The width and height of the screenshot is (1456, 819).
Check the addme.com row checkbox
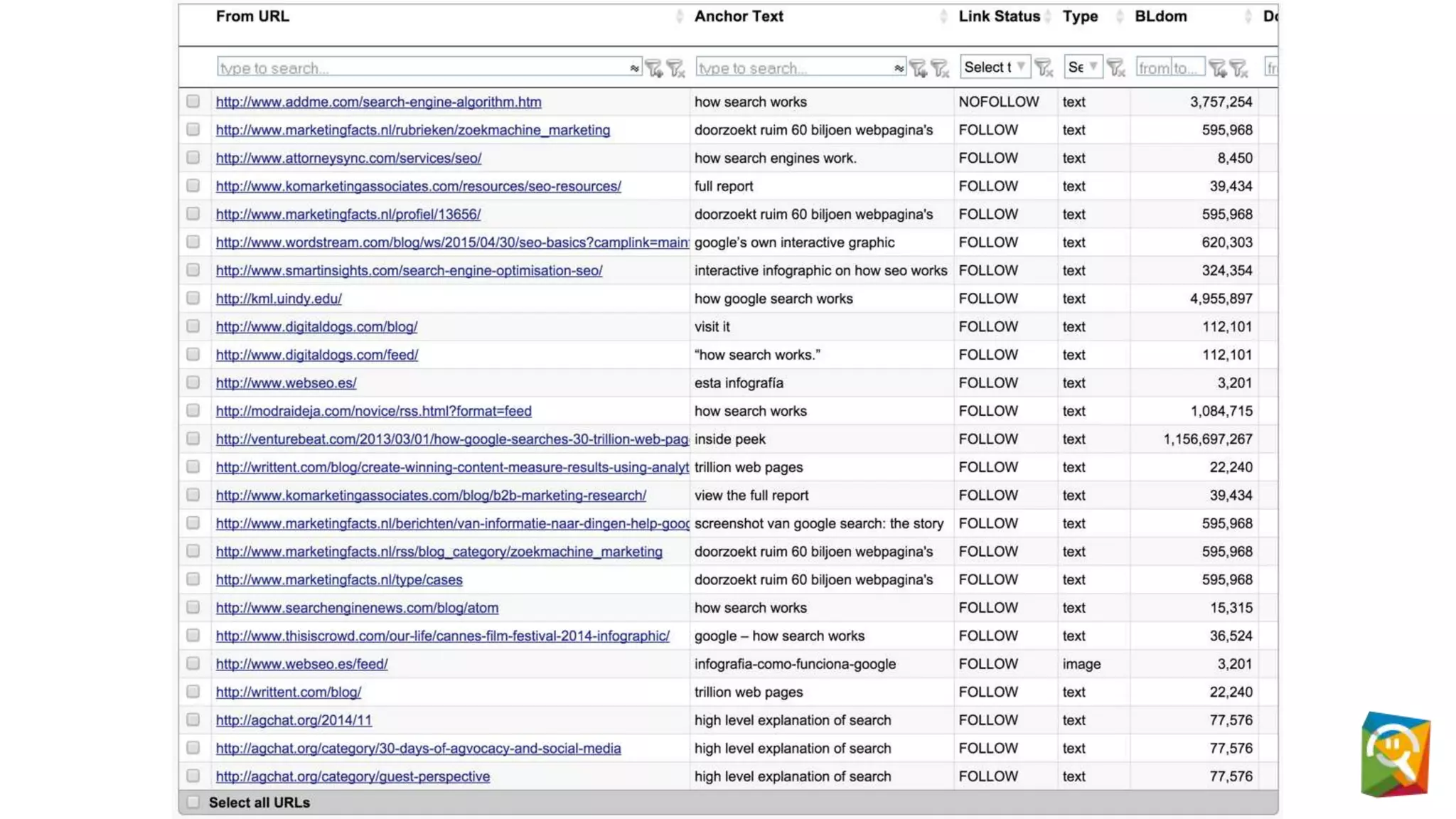click(193, 102)
